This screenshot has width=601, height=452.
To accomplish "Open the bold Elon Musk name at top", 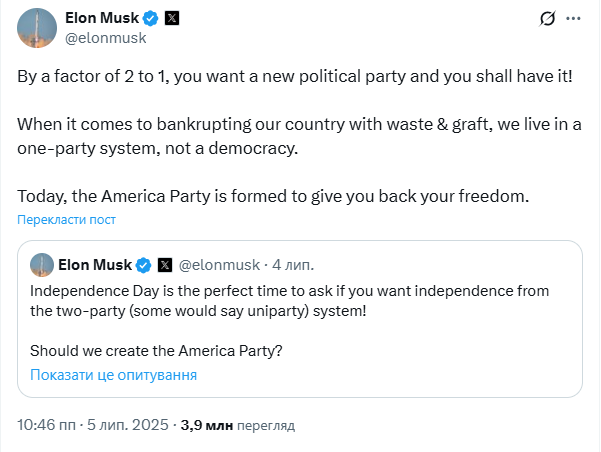I will point(100,18).
